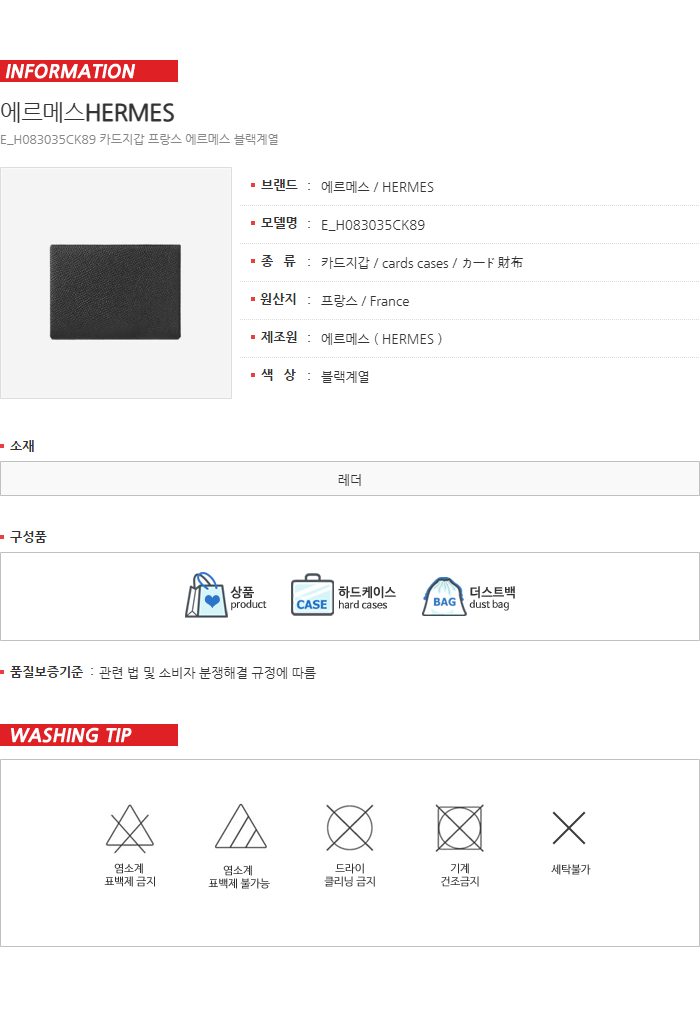Click the 상품 product label

click(248, 598)
